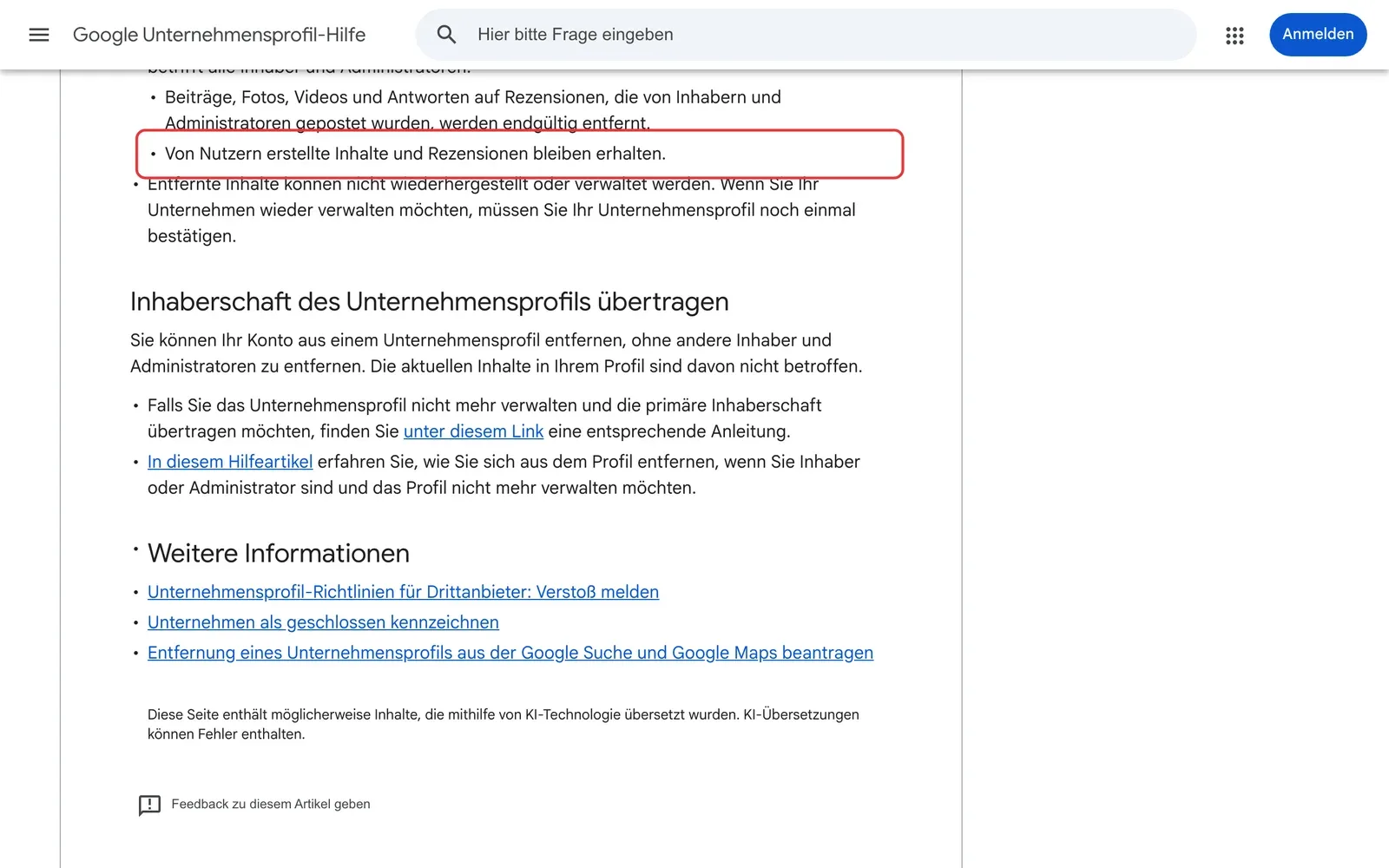Screen dimensions: 1389x868
Task: Open the Google apps grid
Action: pyautogui.click(x=1234, y=35)
